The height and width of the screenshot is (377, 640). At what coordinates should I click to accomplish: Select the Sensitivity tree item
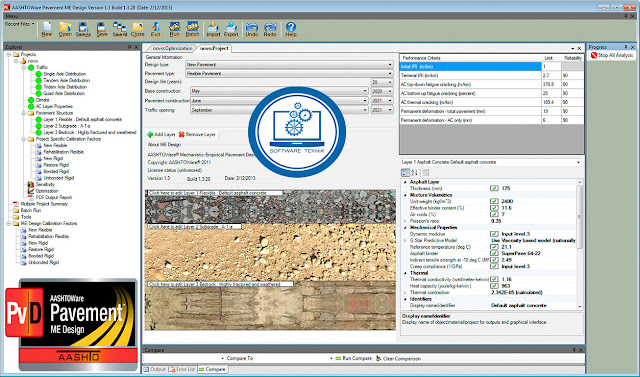click(x=45, y=184)
